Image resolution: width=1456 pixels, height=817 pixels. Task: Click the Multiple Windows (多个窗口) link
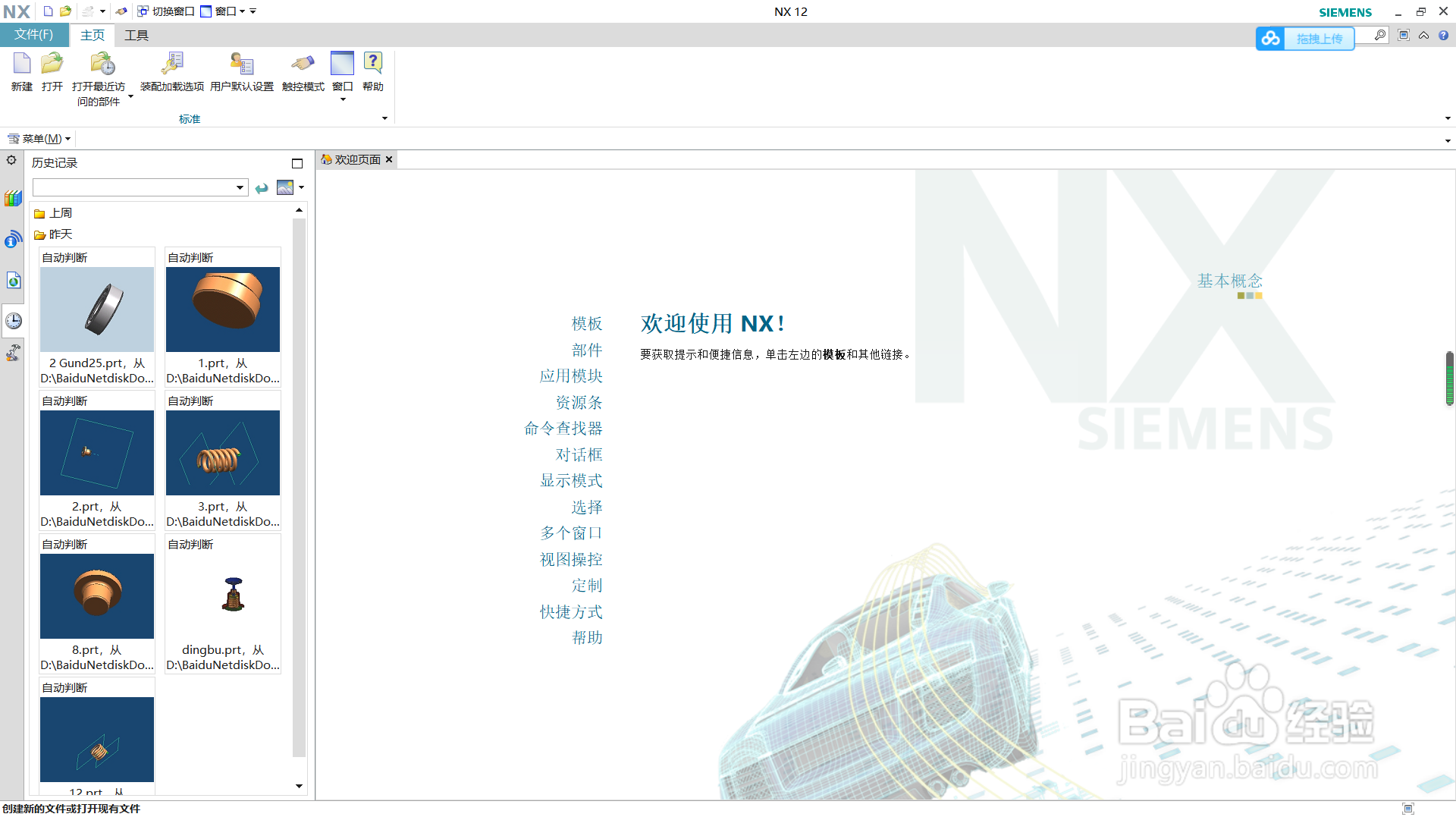[x=571, y=533]
